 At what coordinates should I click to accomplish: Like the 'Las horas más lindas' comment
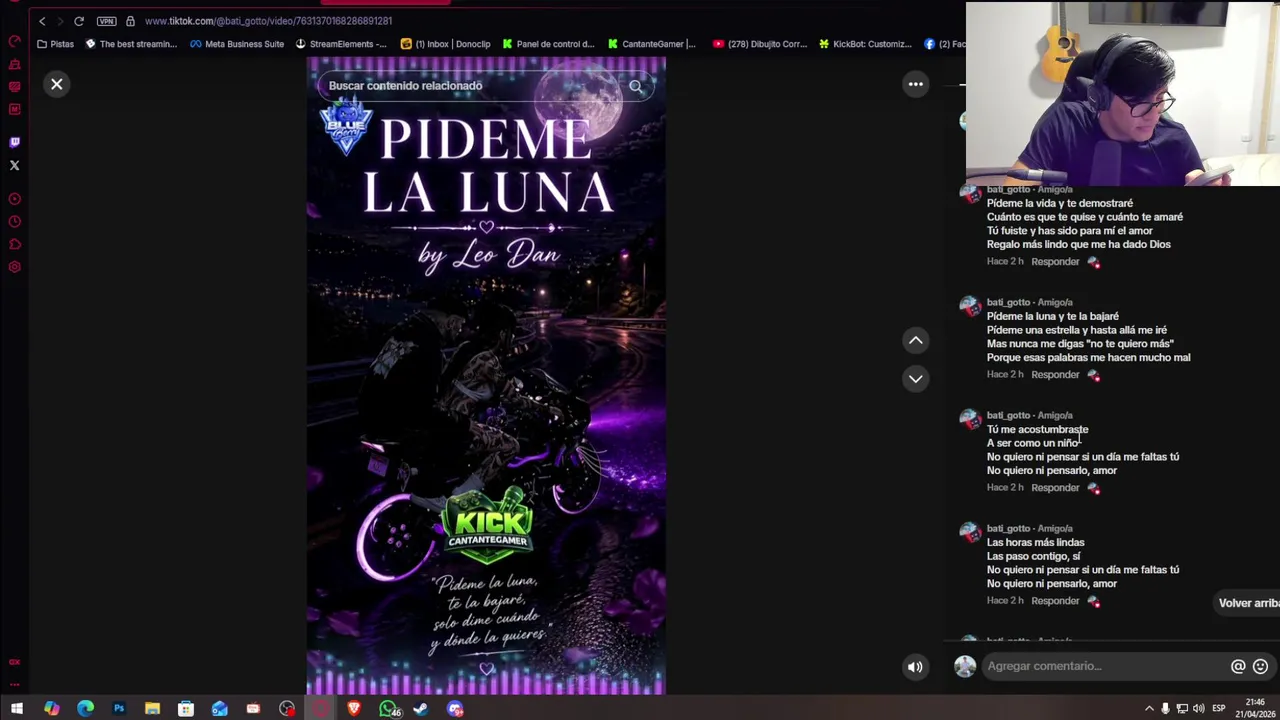click(x=1093, y=601)
